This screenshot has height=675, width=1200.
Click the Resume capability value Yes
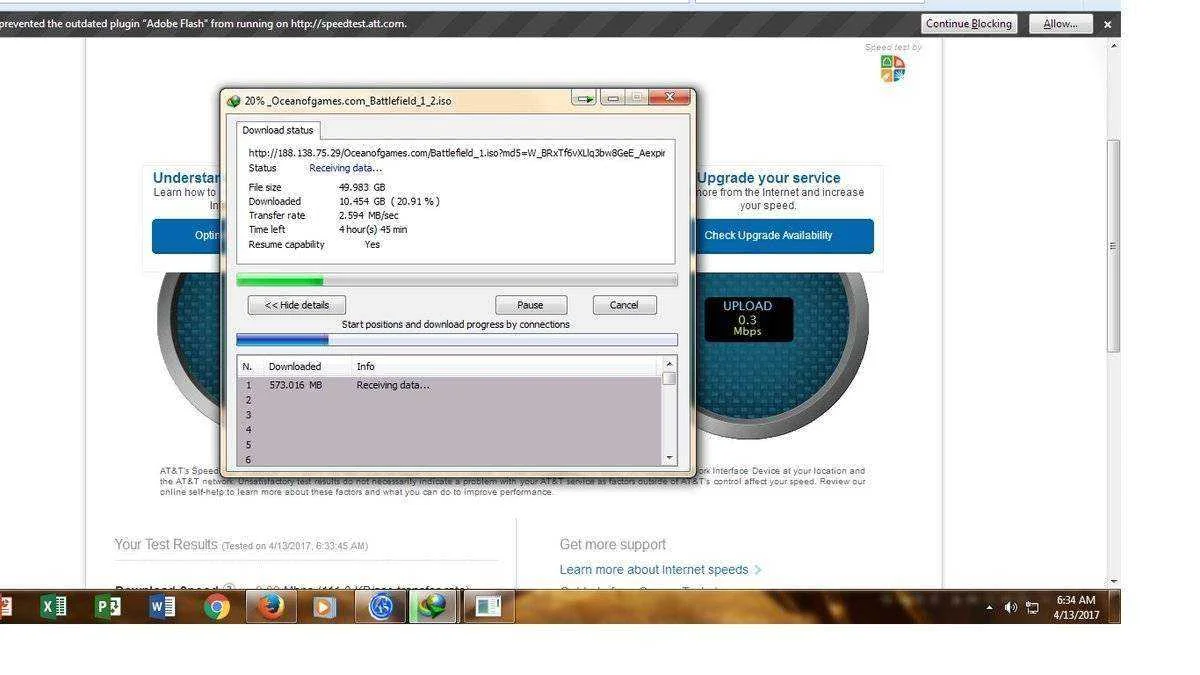tap(372, 244)
